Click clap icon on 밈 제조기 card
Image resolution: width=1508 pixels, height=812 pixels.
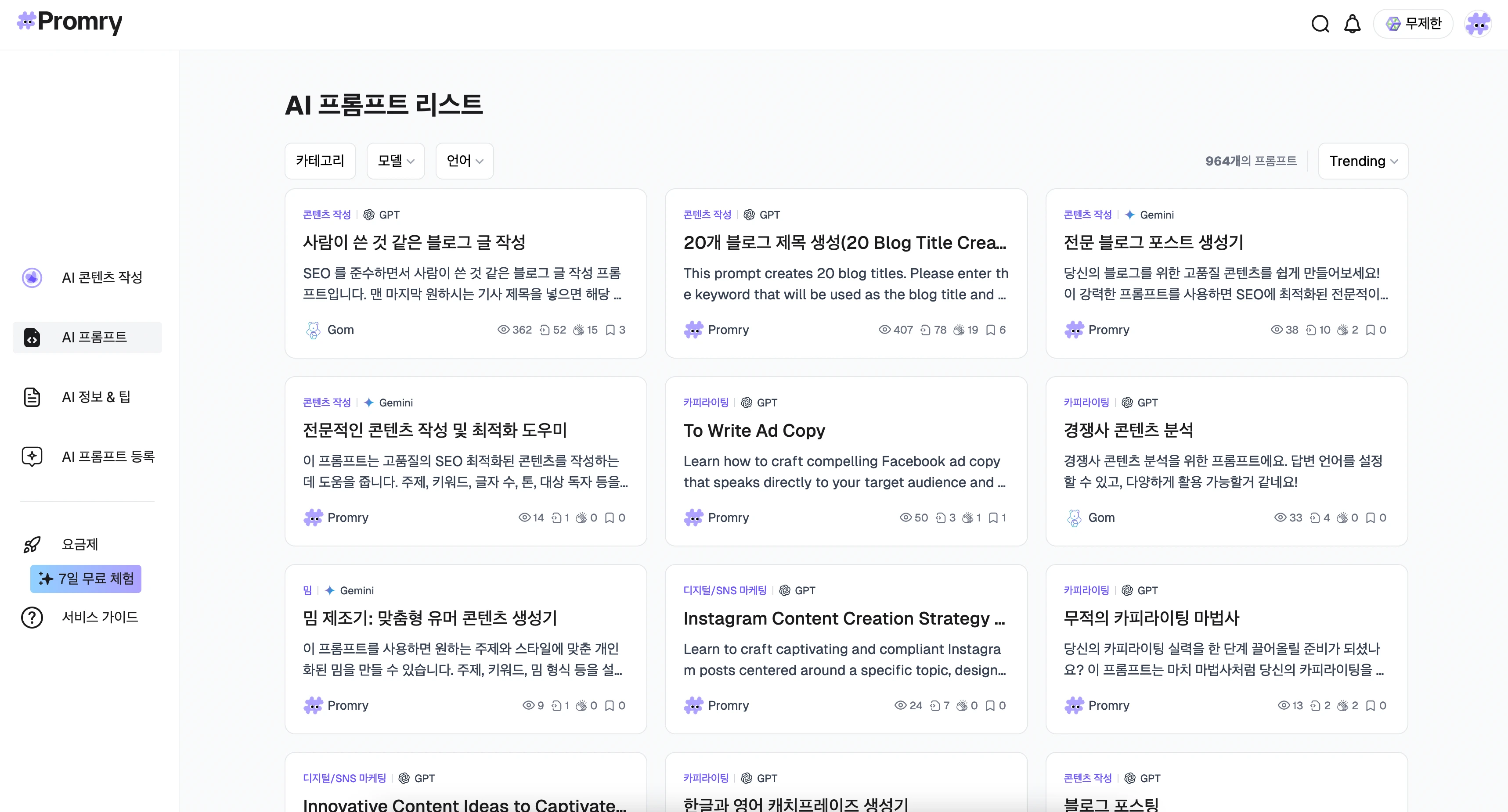[x=581, y=705]
